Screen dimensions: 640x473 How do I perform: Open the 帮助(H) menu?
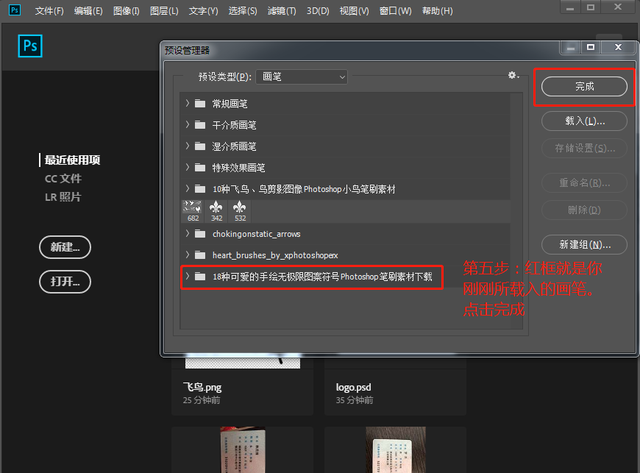[x=438, y=11]
